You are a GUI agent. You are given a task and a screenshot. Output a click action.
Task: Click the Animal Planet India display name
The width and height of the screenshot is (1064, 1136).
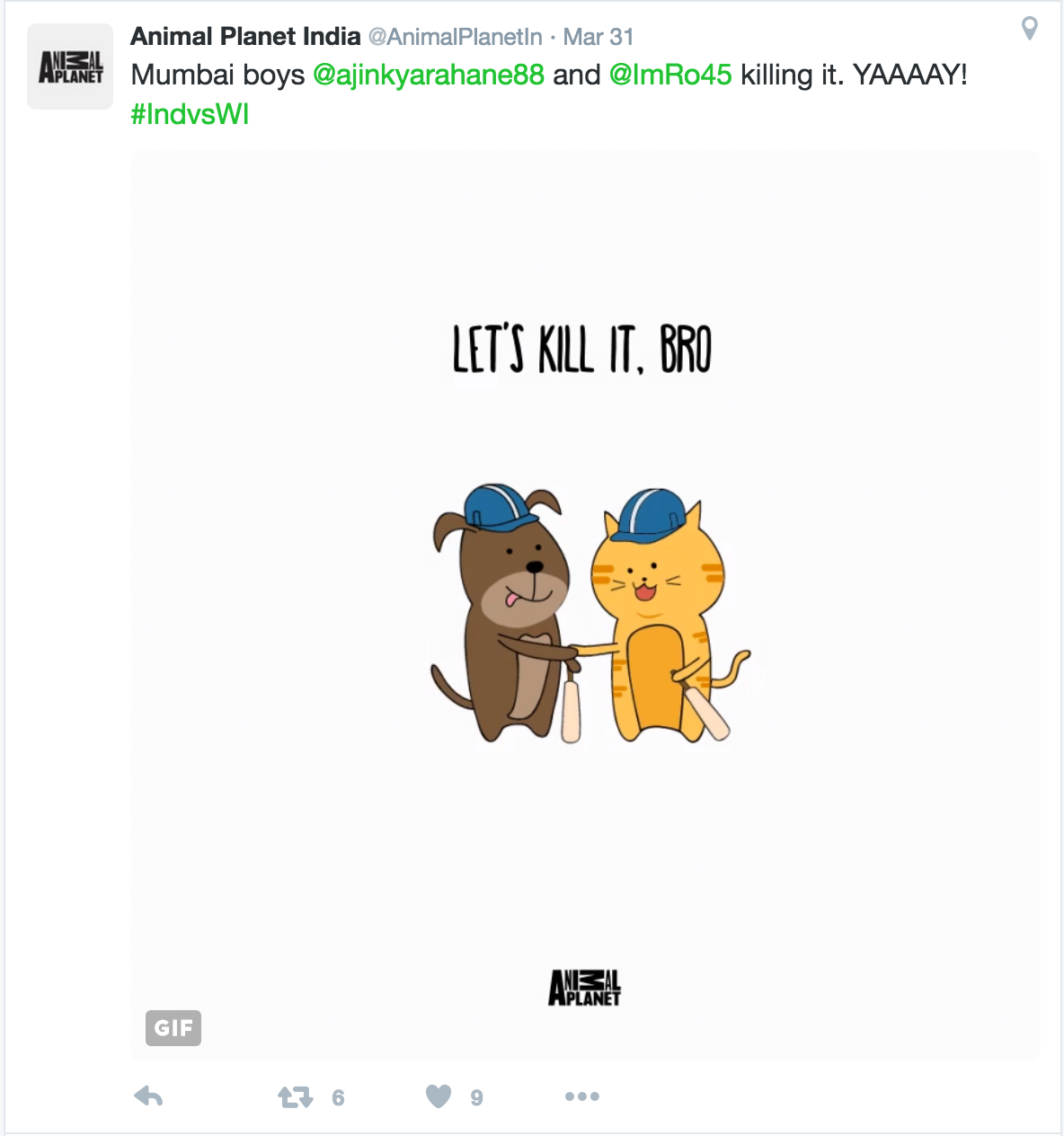[x=245, y=37]
